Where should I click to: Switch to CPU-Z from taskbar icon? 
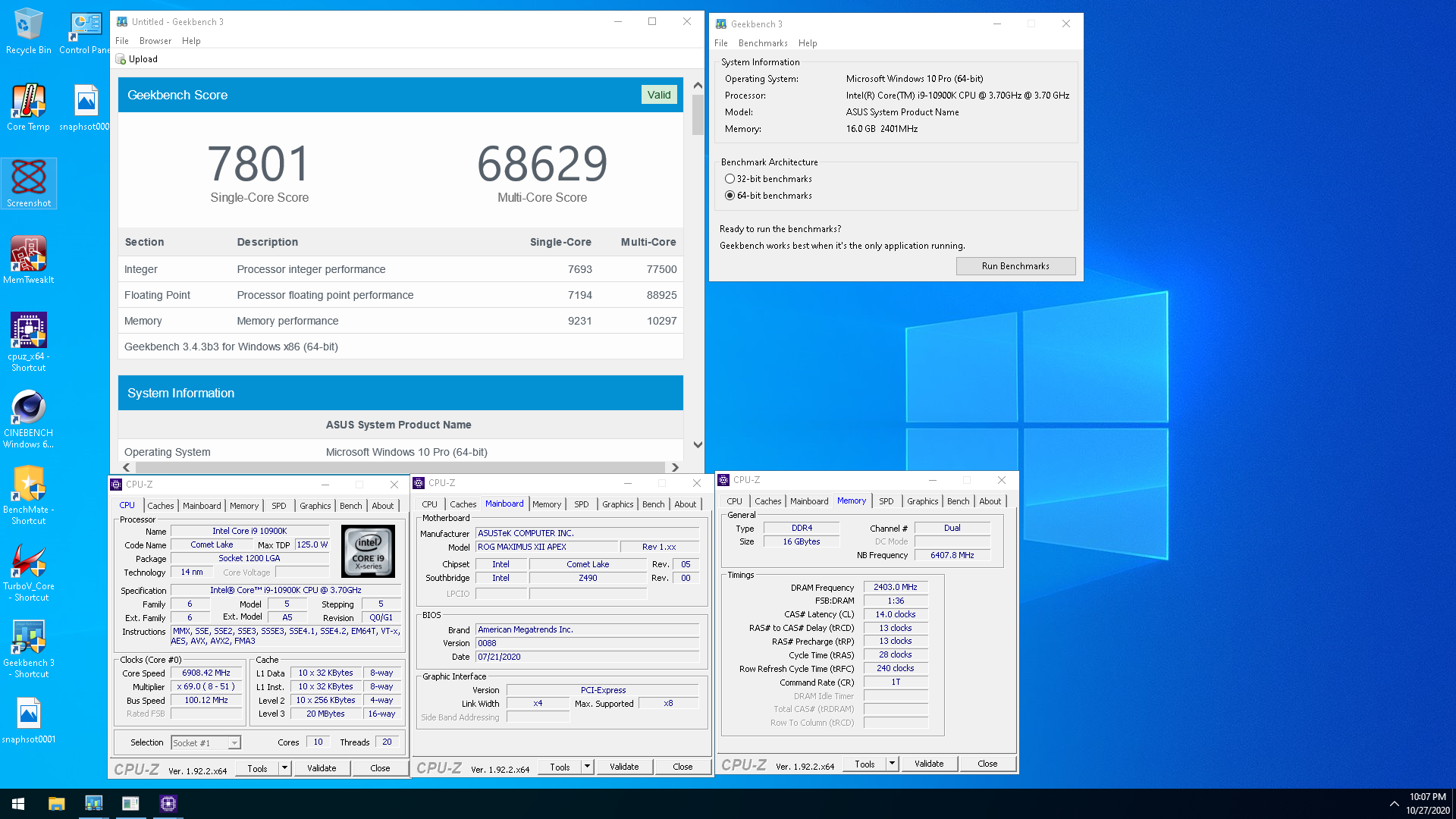(168, 804)
